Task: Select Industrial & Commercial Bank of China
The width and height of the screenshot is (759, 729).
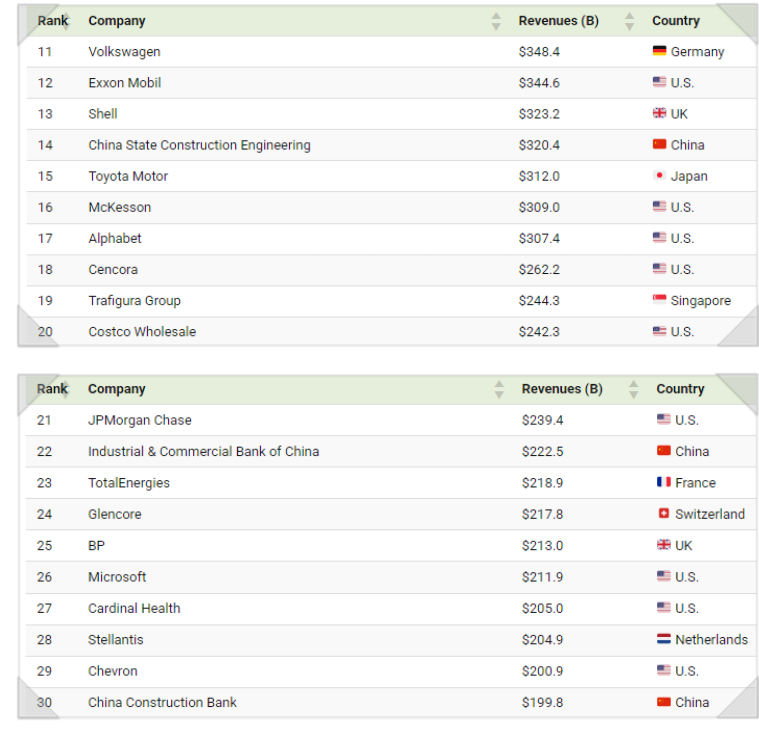Action: point(203,452)
